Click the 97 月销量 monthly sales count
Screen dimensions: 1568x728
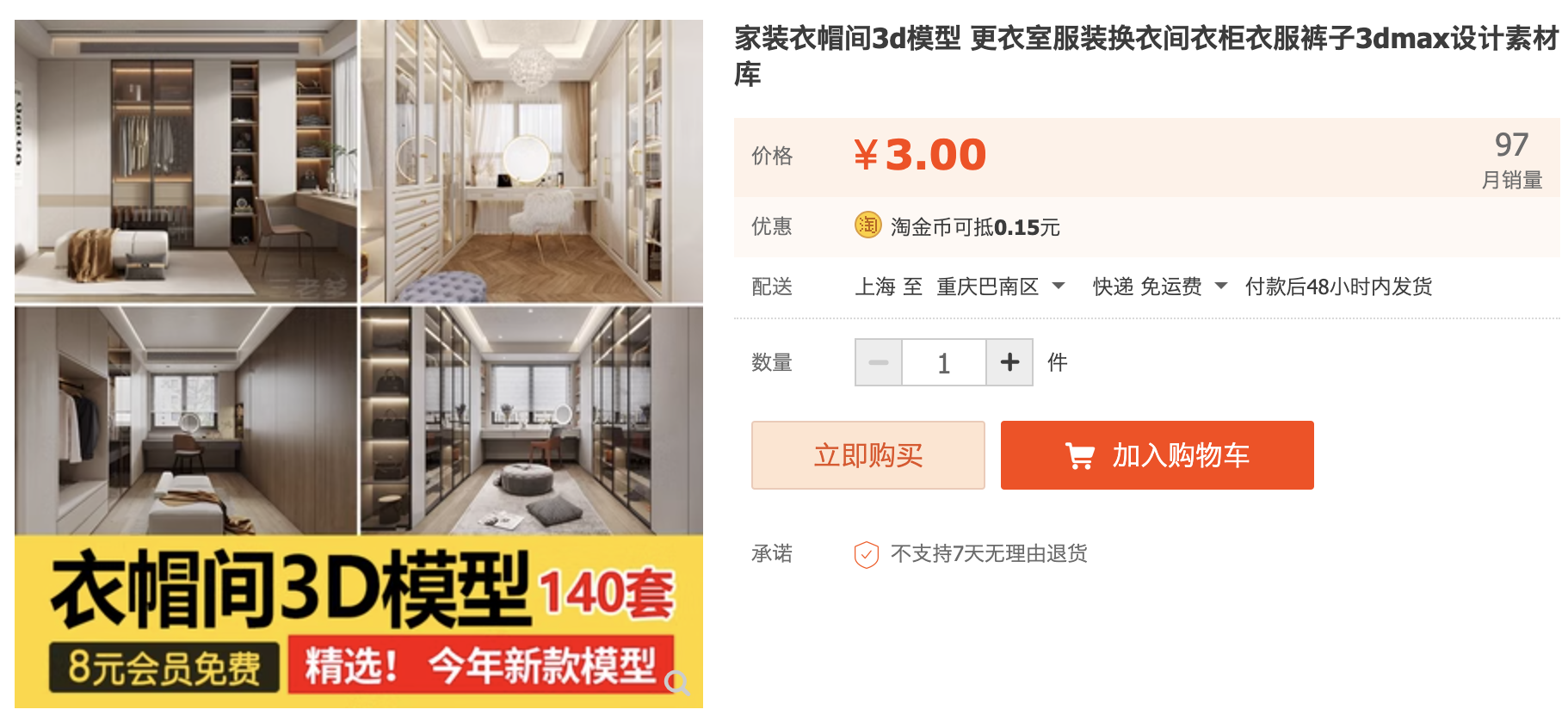(1511, 159)
